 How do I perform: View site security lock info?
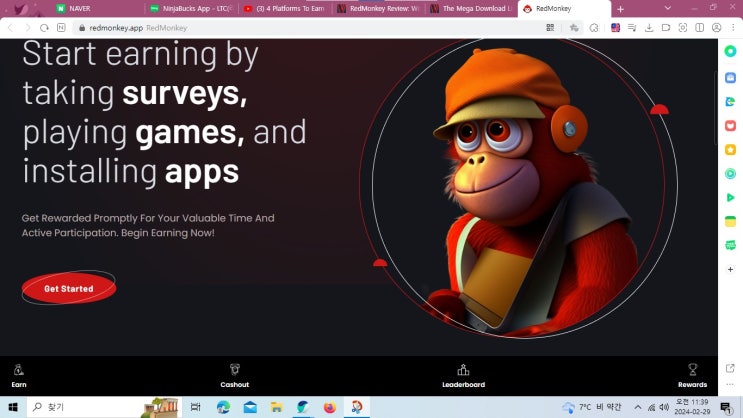point(82,28)
